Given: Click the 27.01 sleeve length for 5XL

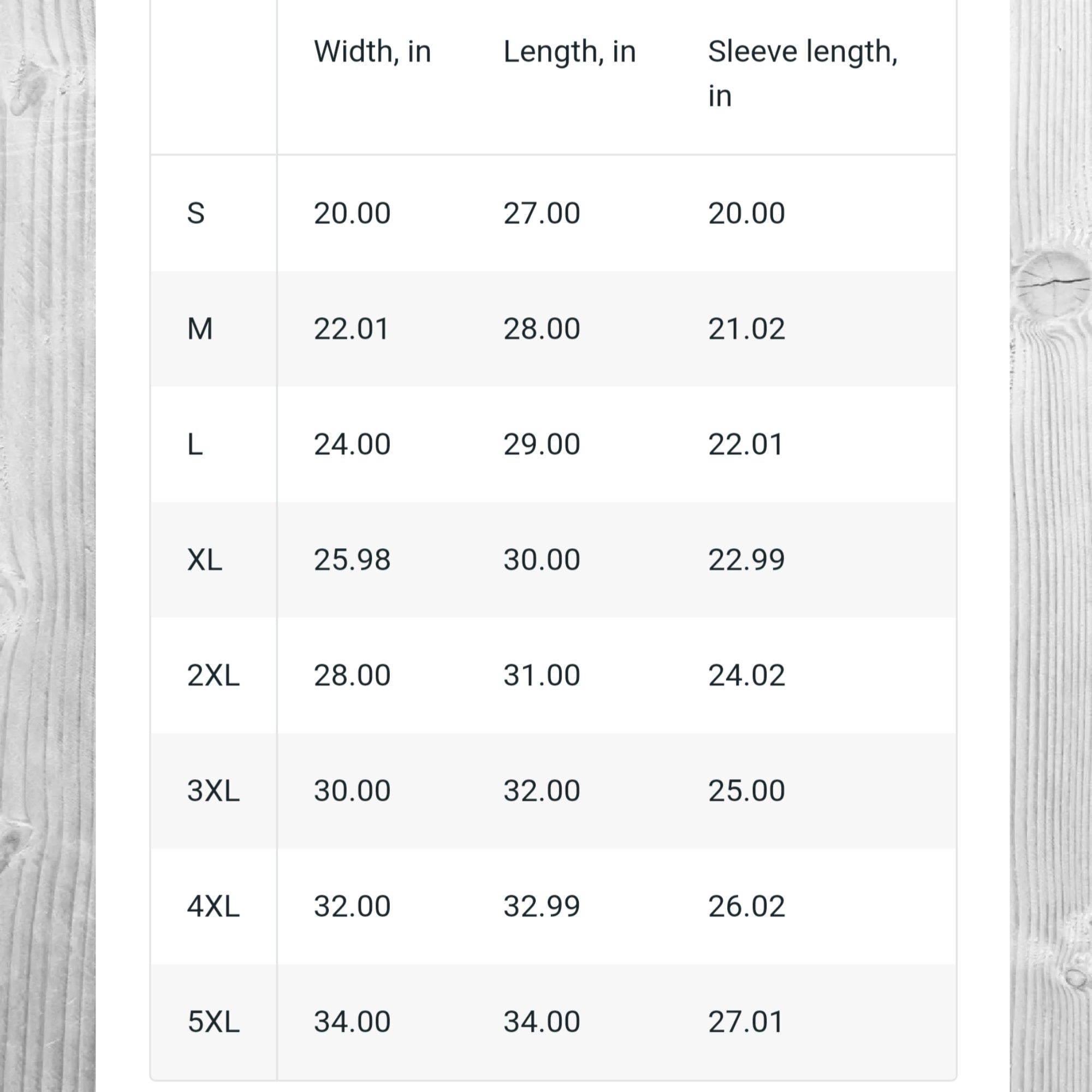Looking at the screenshot, I should click(745, 1022).
